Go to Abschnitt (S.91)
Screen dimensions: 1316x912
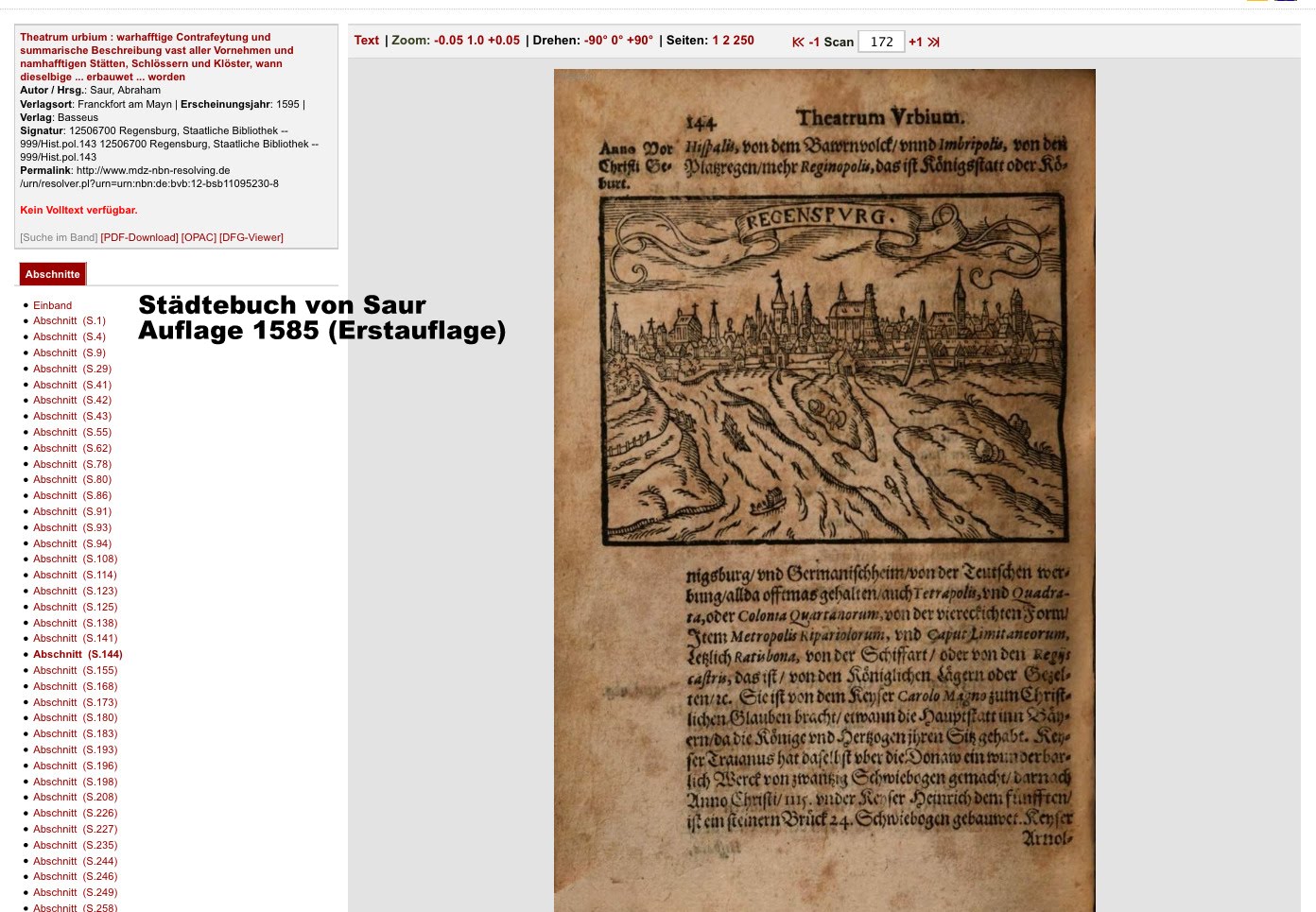pos(72,512)
